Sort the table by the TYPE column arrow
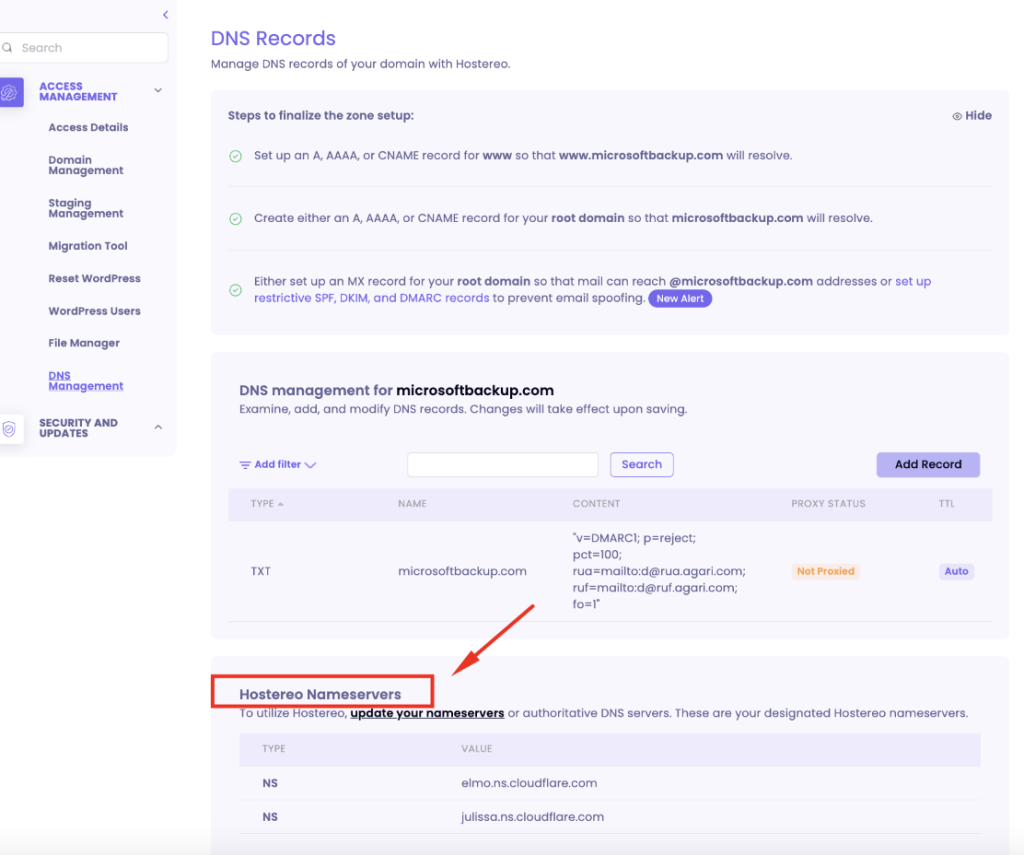Image resolution: width=1024 pixels, height=855 pixels. tap(281, 504)
